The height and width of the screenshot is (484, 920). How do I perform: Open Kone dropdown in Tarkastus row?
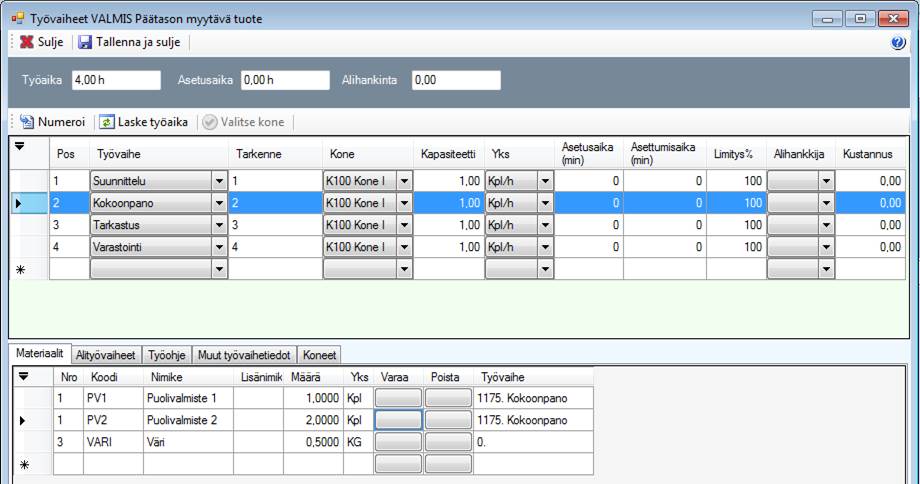(x=404, y=225)
